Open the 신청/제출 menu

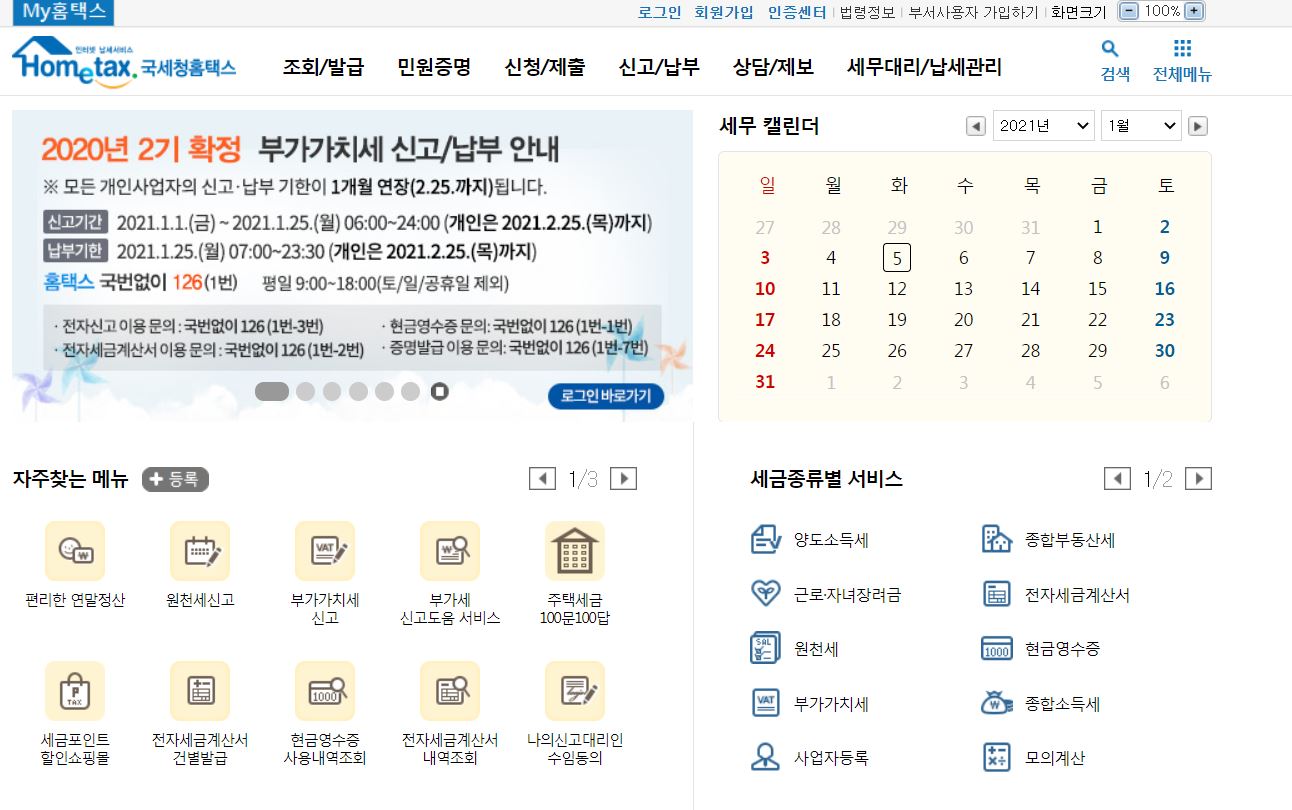click(545, 67)
